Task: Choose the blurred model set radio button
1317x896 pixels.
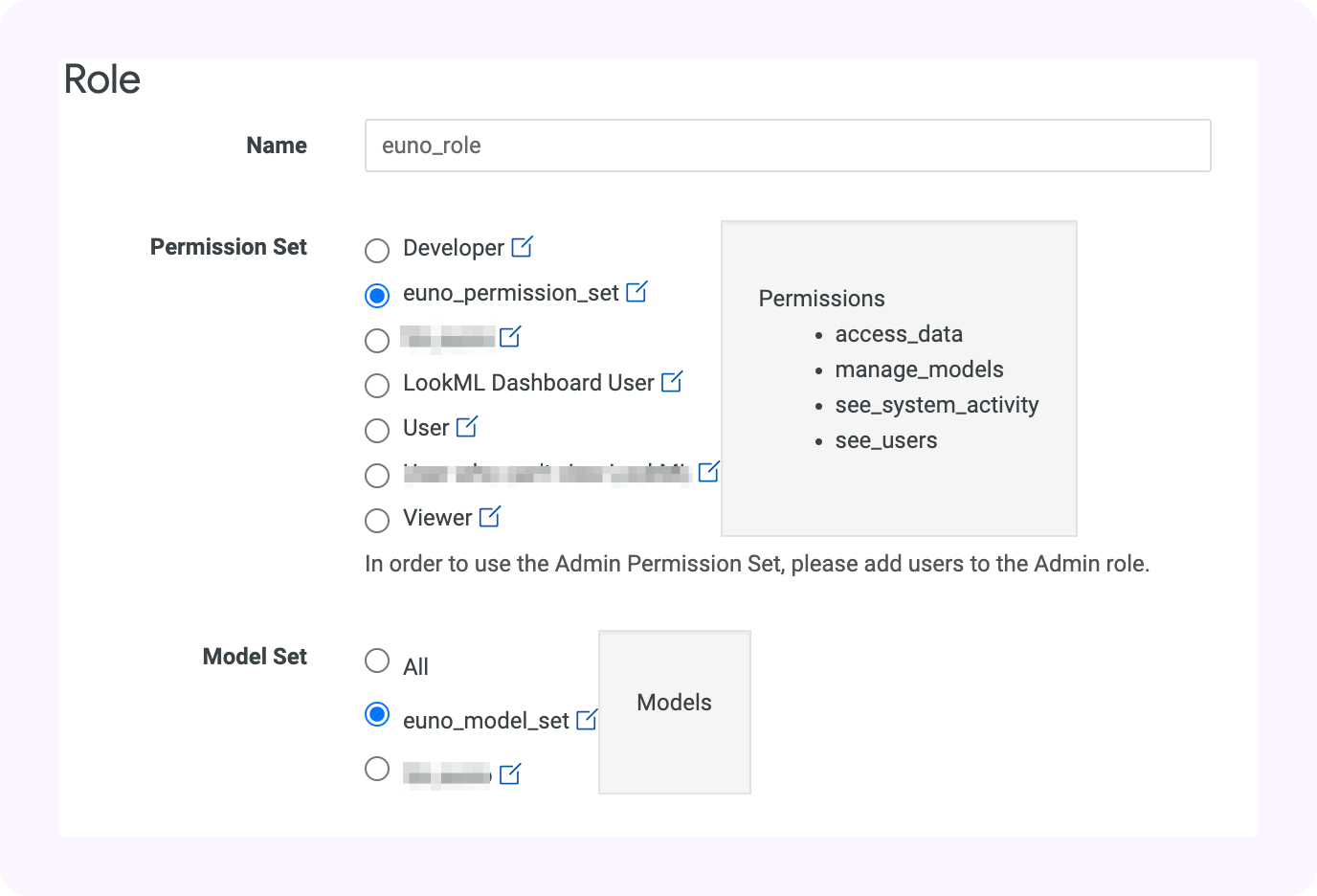Action: pos(377,769)
